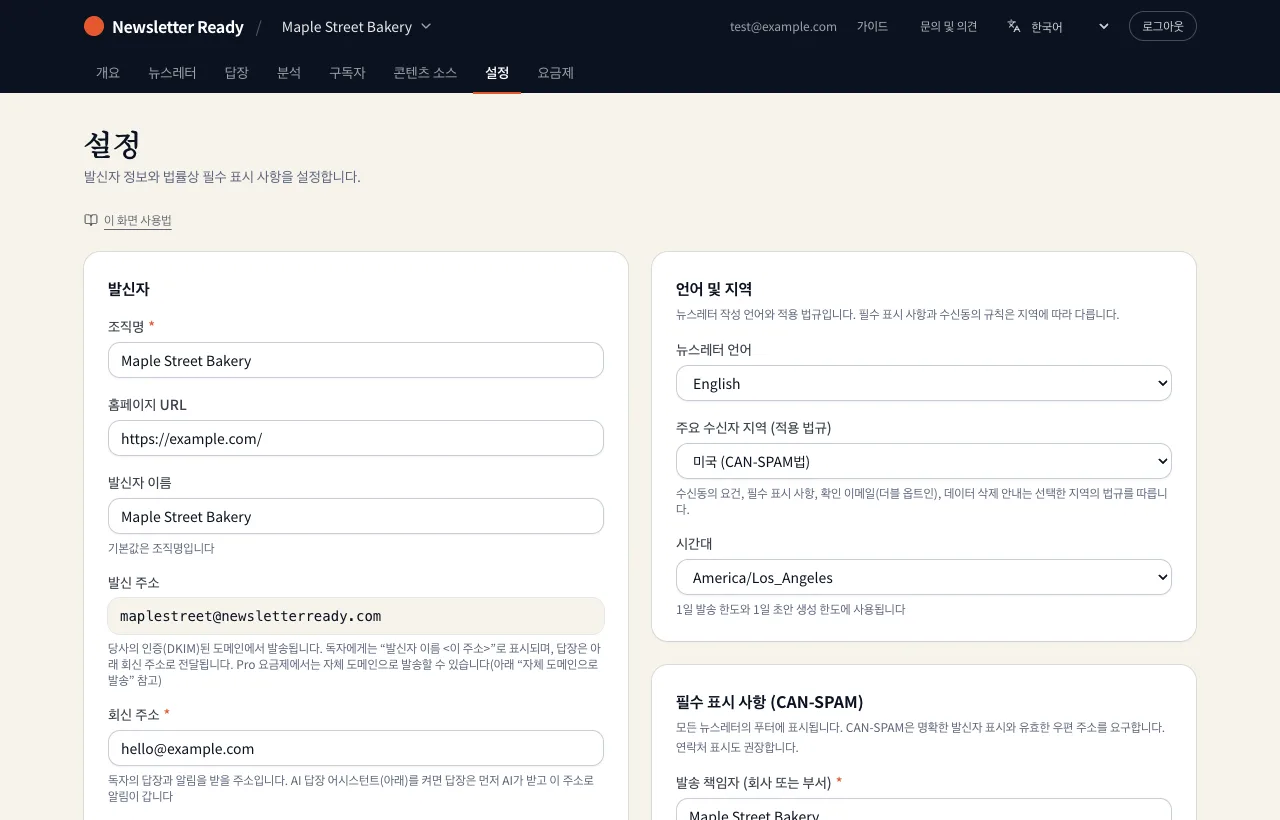Open the 이 화면 사용법 help link
Screen dimensions: 1280x820
(x=138, y=220)
